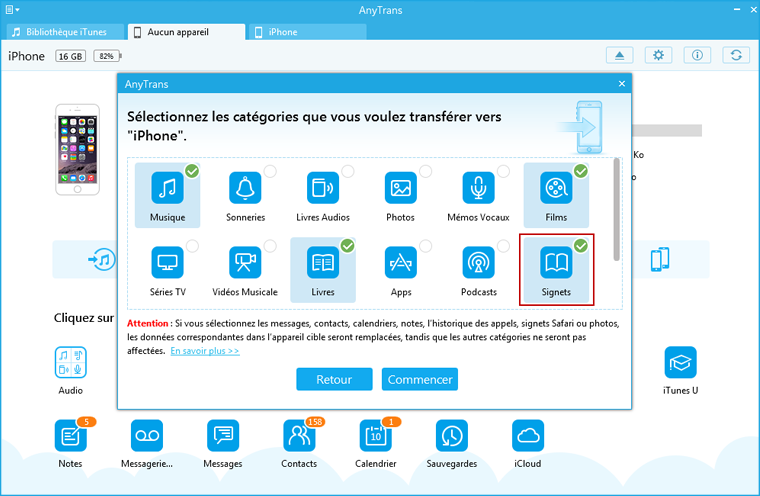Pick the Mémos Vocaux microphone icon
Image resolution: width=760 pixels, height=496 pixels.
(478, 188)
